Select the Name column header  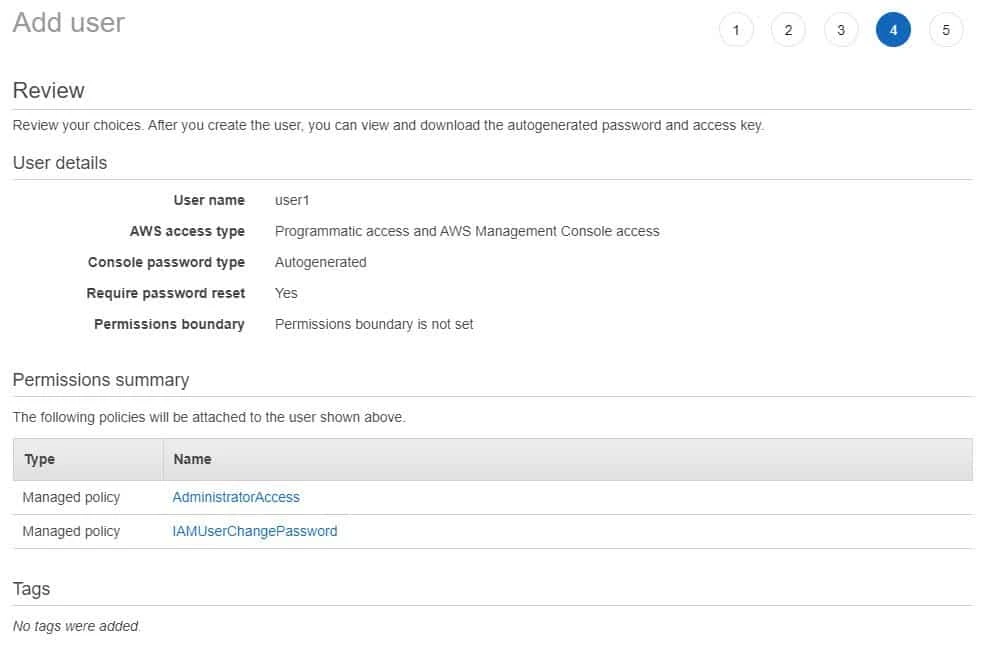click(x=192, y=459)
